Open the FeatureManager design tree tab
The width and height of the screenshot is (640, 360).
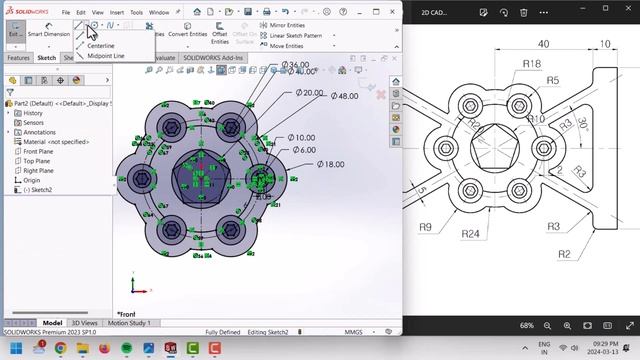point(12,80)
